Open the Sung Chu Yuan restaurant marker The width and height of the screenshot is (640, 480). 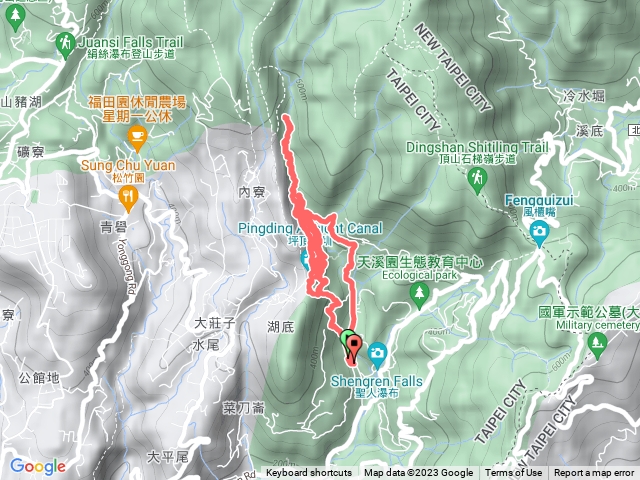pyautogui.click(x=128, y=198)
